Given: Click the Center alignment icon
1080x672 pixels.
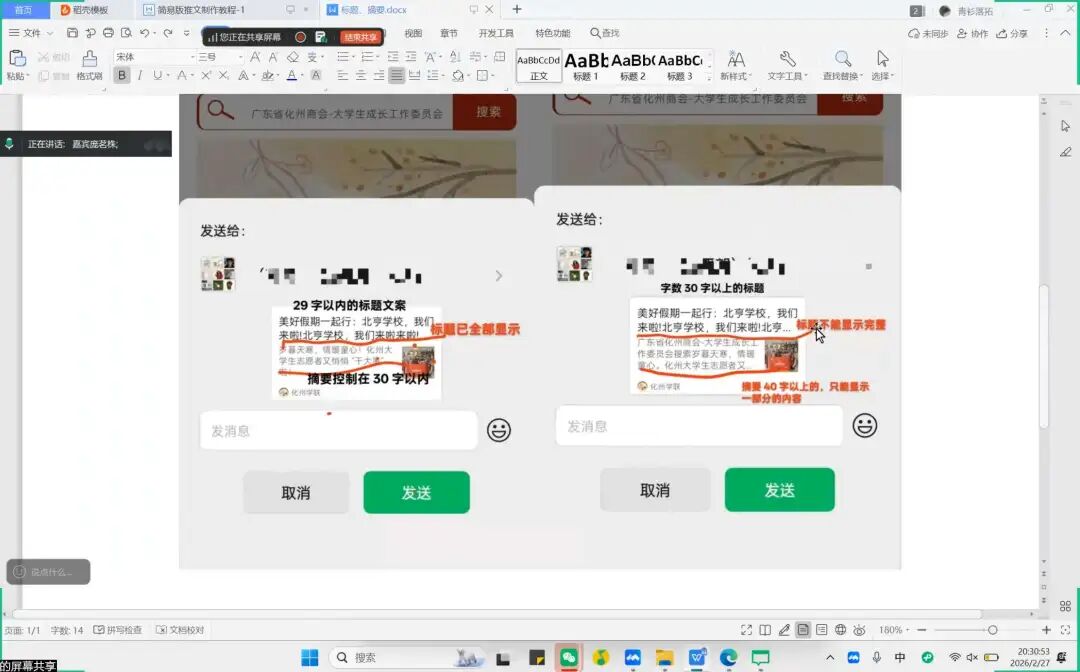Looking at the screenshot, I should coord(360,76).
